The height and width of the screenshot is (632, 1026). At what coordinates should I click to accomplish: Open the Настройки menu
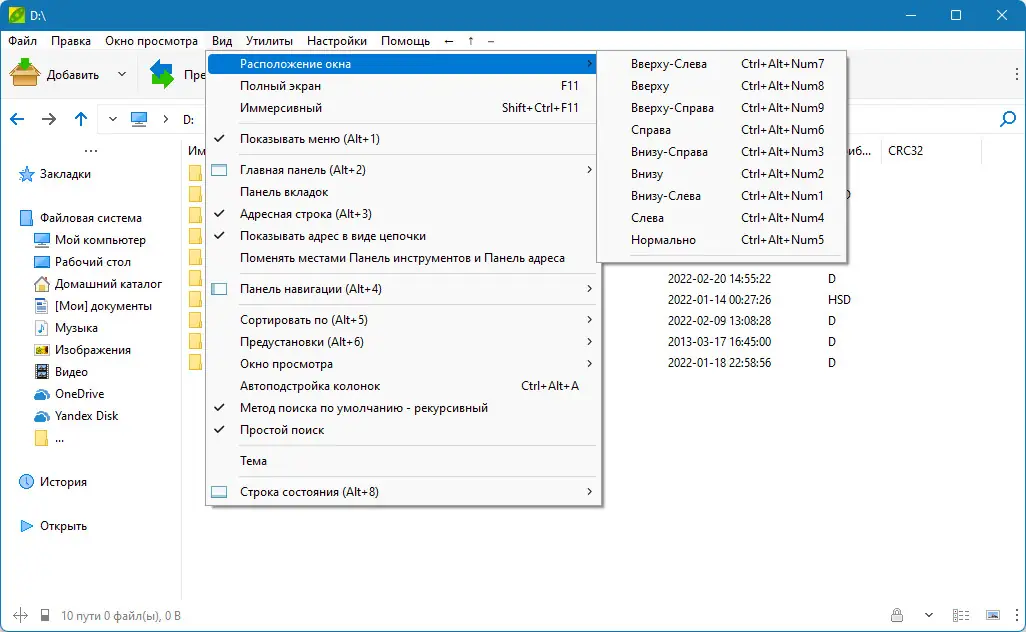click(x=336, y=41)
